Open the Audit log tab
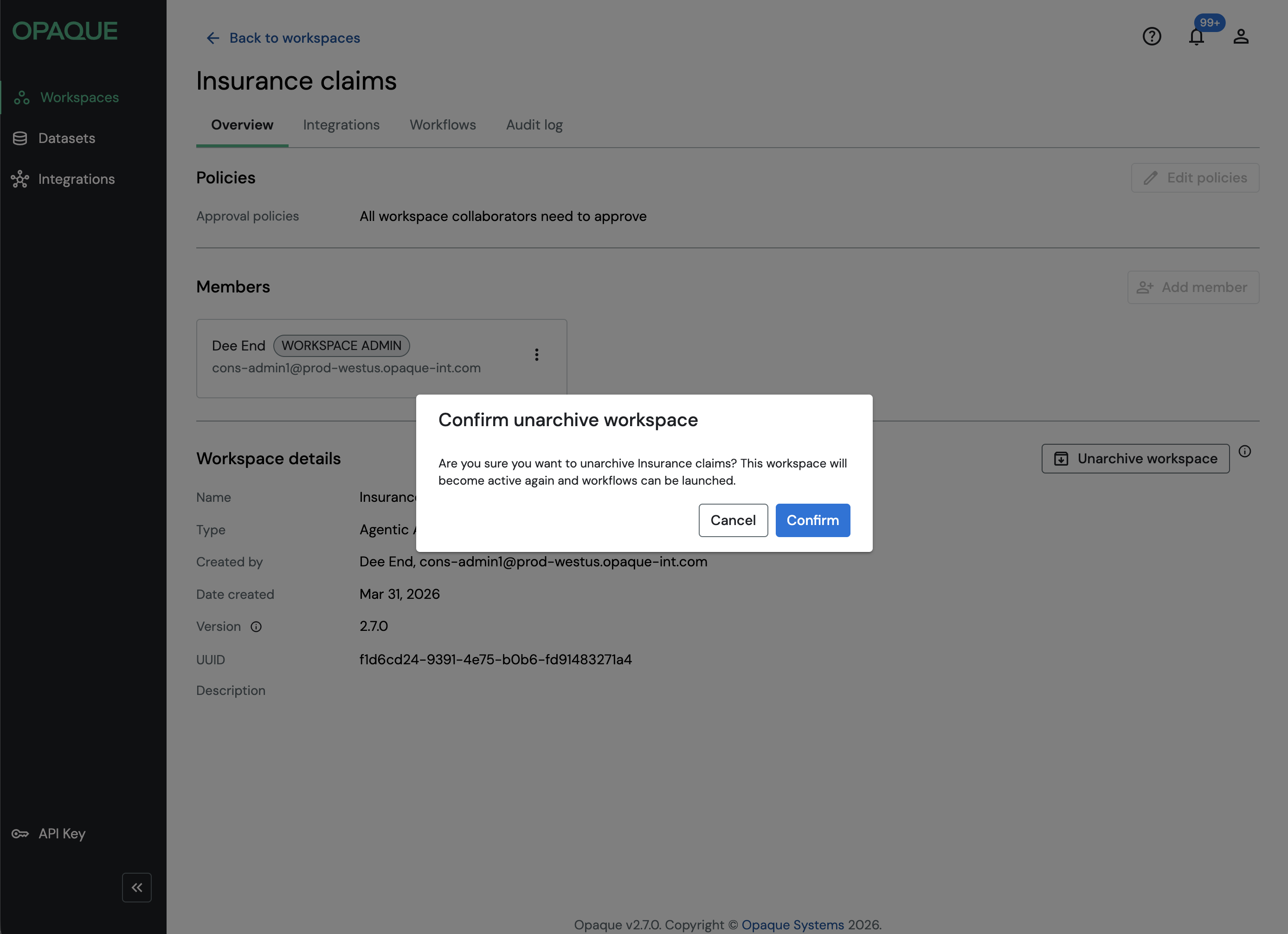 (x=534, y=125)
